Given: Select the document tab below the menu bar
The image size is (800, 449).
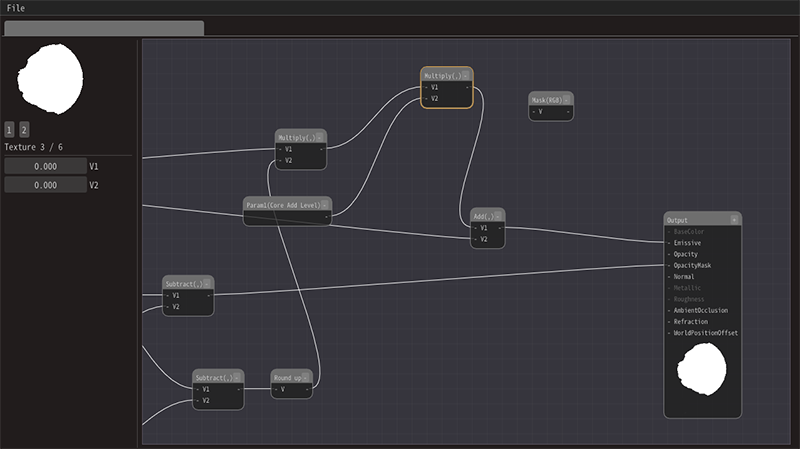Looking at the screenshot, I should click(x=104, y=29).
